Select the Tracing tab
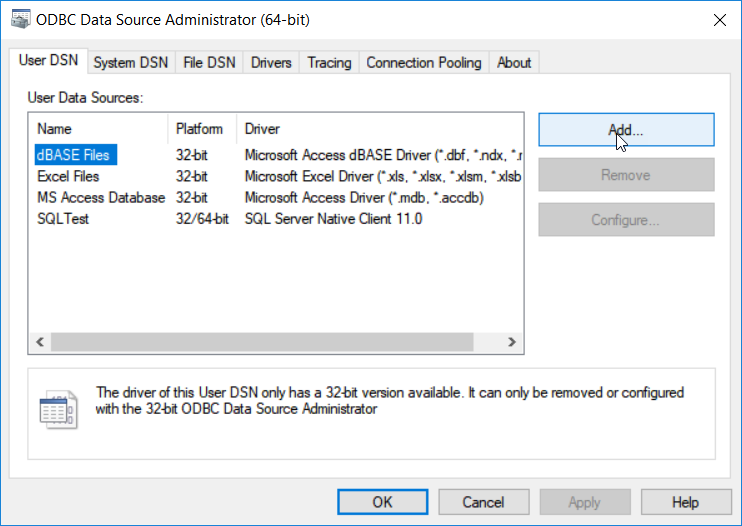 tap(329, 63)
